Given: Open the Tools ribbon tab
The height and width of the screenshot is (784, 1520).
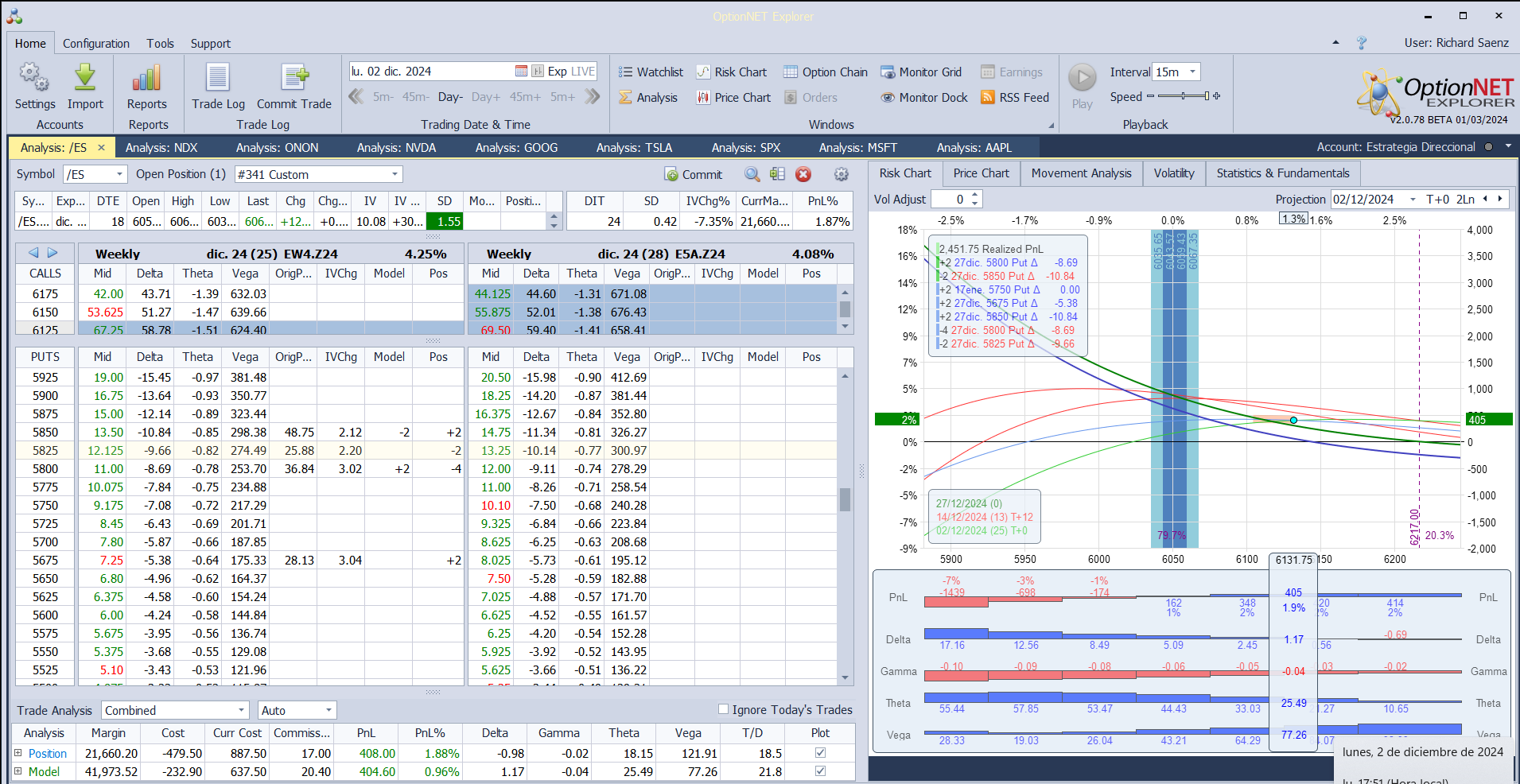Looking at the screenshot, I should point(160,44).
